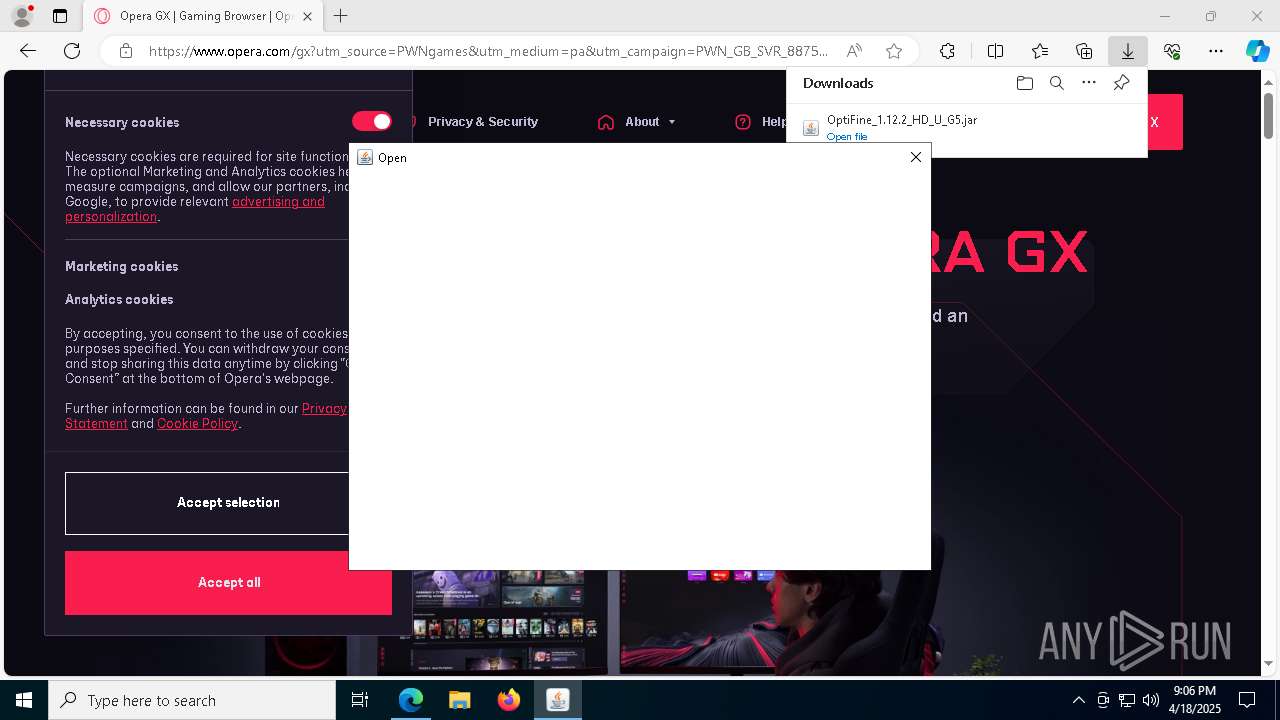Click the taskbar search box
Screen dimensions: 1280x720
[192, 700]
